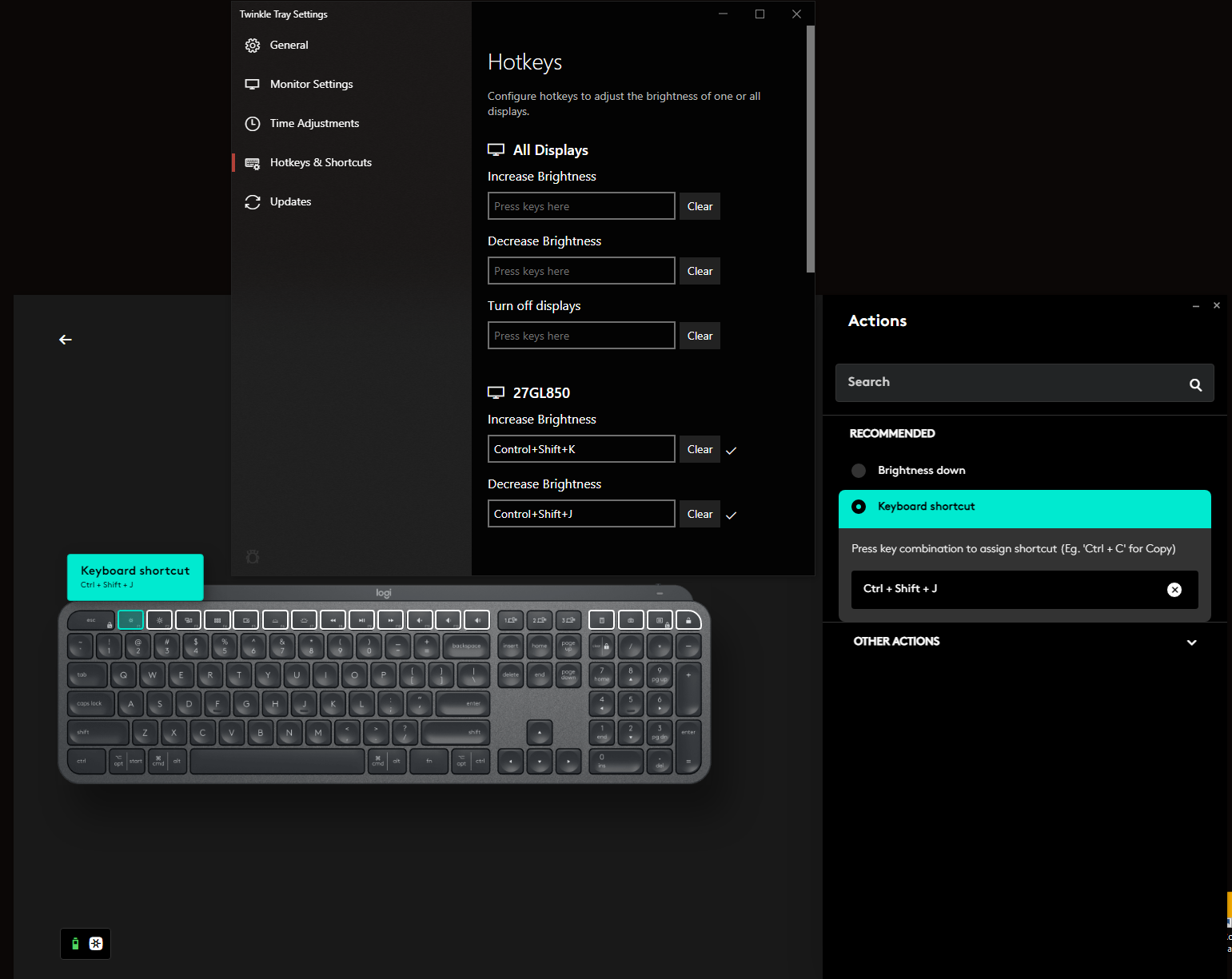Select the rewind media key
Screen dimensions: 1232x979
click(333, 620)
